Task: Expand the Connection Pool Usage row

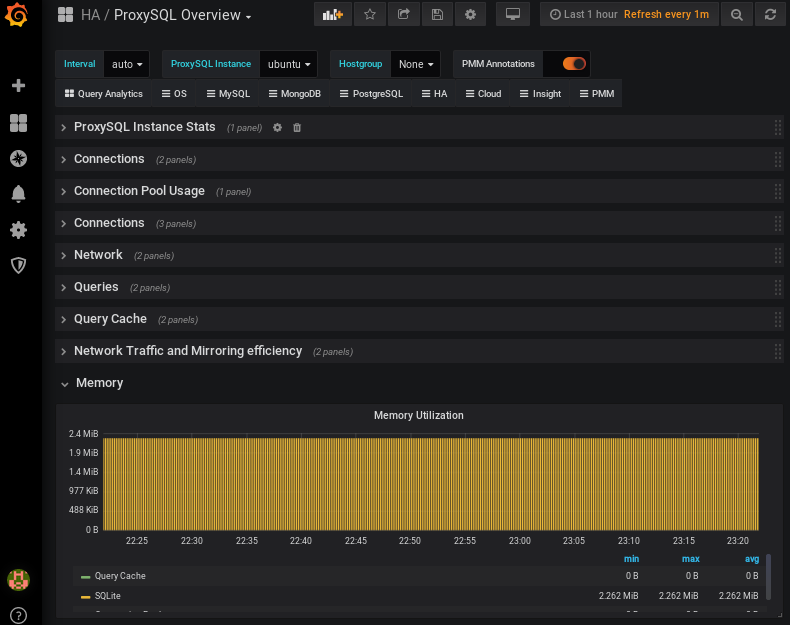Action: click(139, 191)
